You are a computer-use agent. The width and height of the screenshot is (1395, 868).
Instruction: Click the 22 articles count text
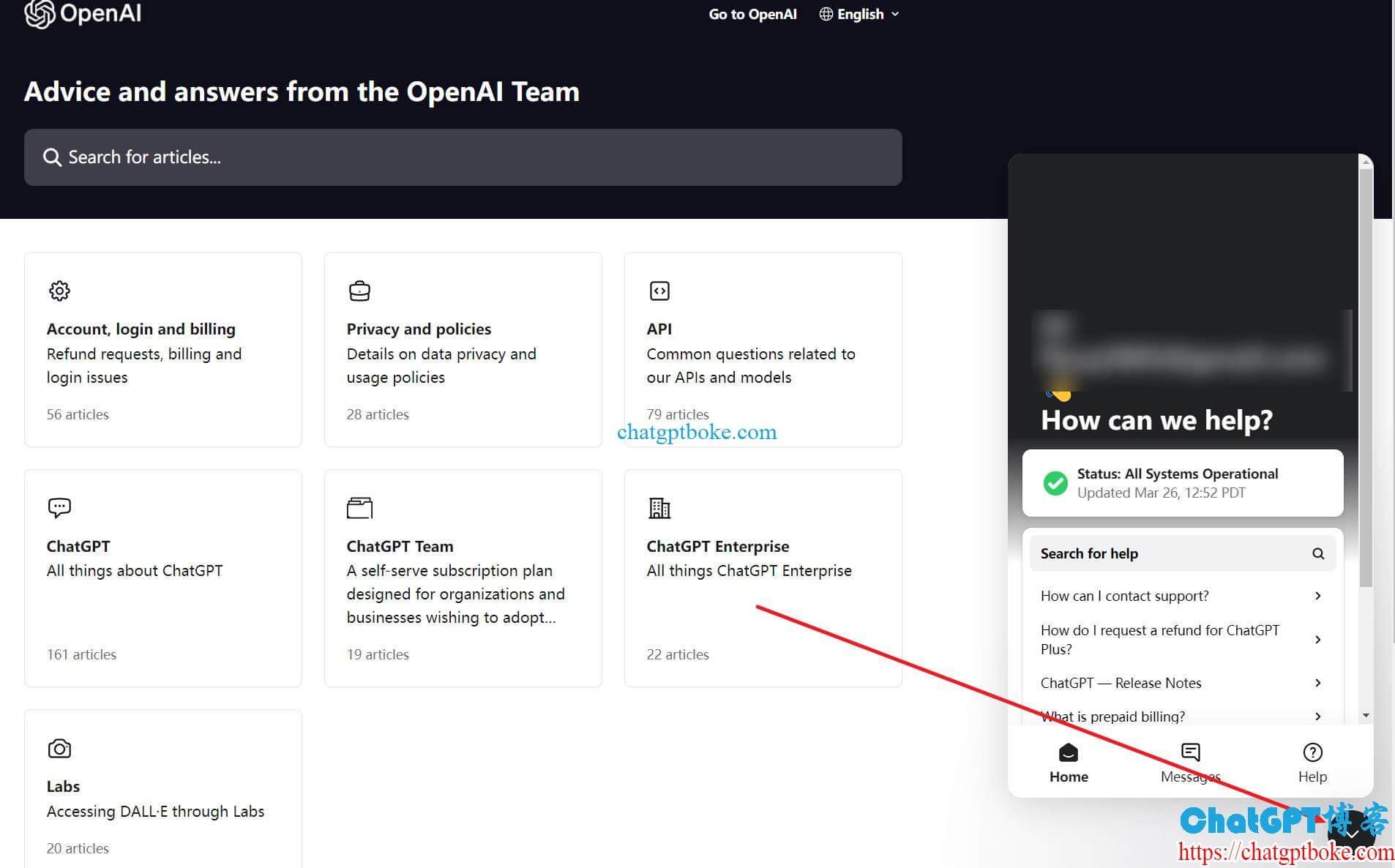click(x=678, y=654)
